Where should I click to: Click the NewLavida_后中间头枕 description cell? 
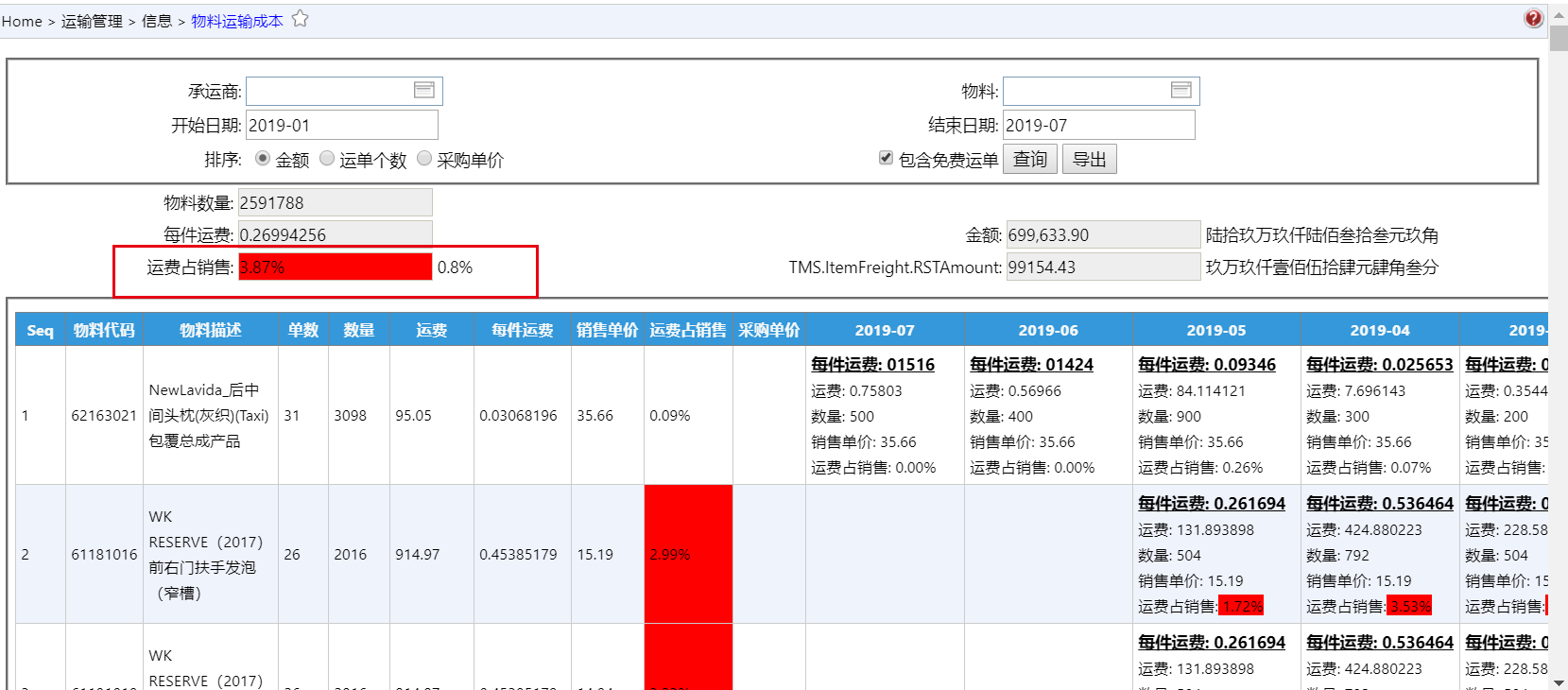[x=211, y=415]
